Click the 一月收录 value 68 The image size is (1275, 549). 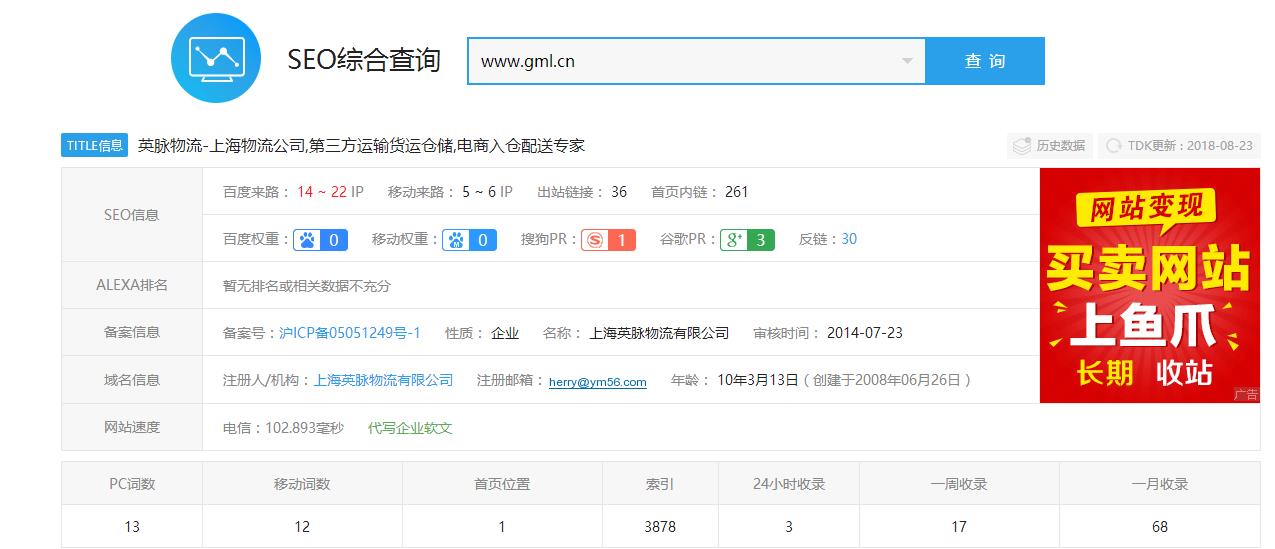(1159, 526)
